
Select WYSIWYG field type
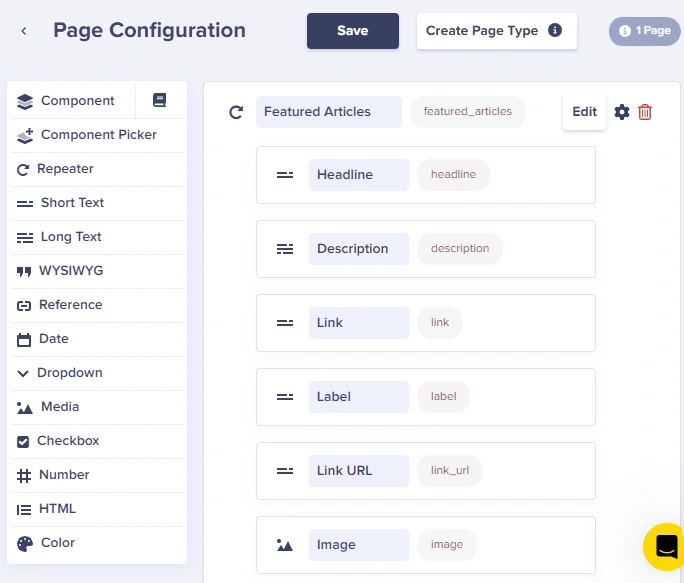pyautogui.click(x=97, y=271)
